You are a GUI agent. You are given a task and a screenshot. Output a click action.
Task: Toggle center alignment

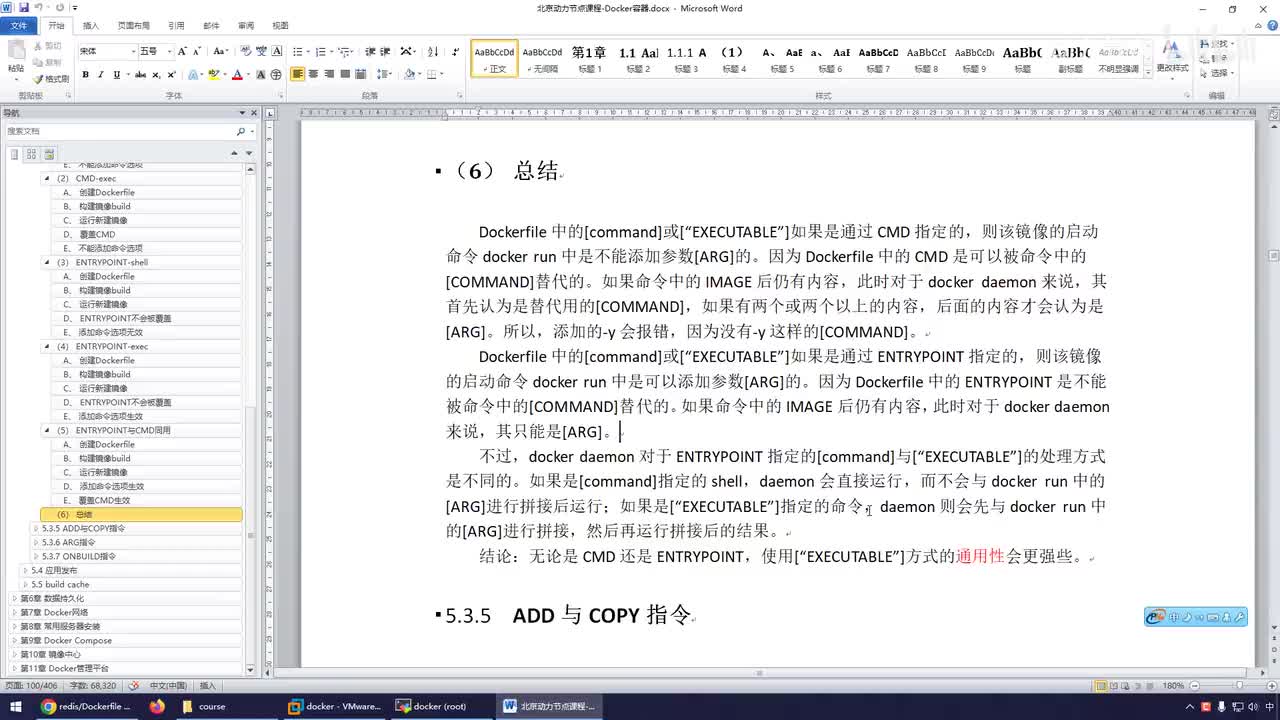[x=313, y=74]
